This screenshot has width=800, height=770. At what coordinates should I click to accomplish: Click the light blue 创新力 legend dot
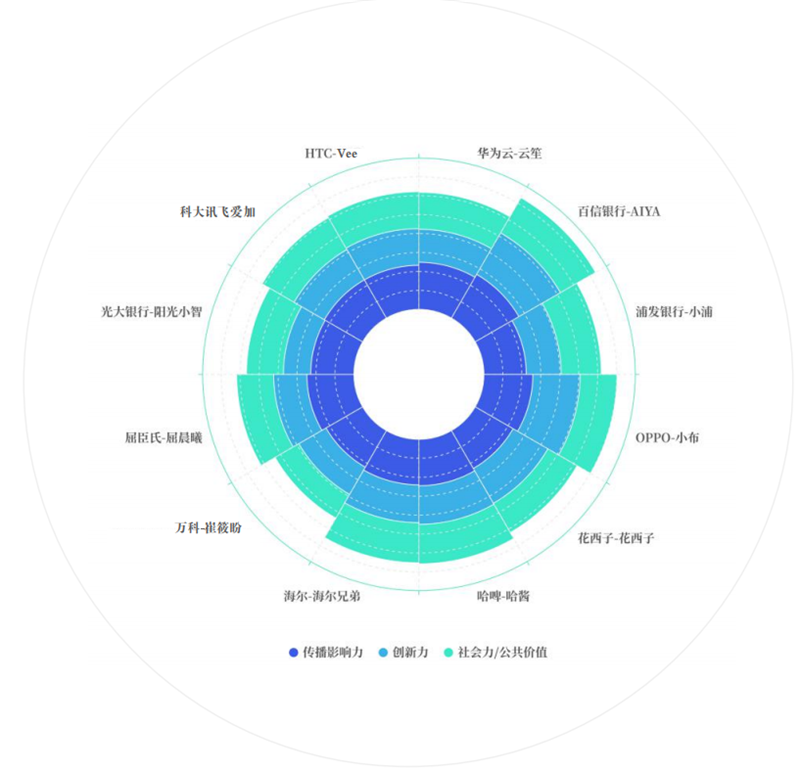383,652
